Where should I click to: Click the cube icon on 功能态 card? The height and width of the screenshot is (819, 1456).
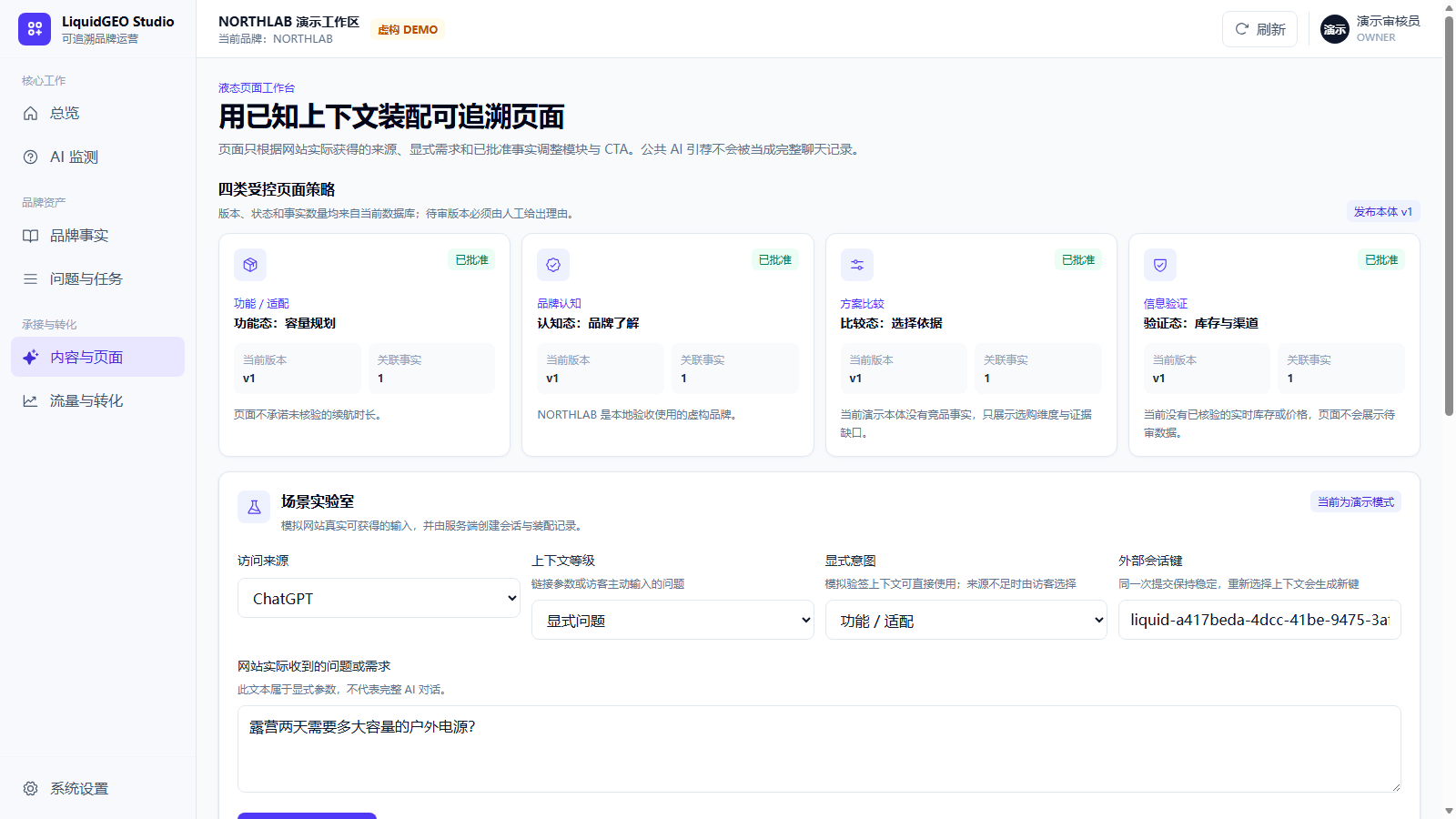pyautogui.click(x=250, y=265)
